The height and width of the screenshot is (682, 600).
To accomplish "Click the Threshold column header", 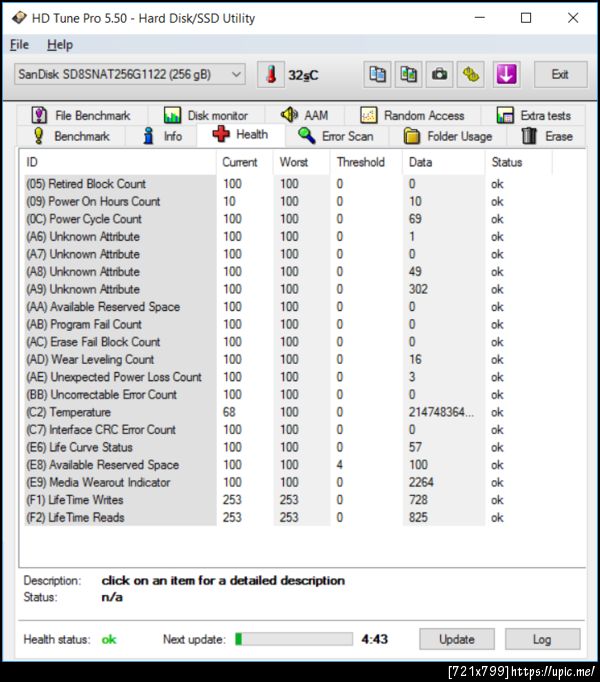I will pyautogui.click(x=366, y=162).
